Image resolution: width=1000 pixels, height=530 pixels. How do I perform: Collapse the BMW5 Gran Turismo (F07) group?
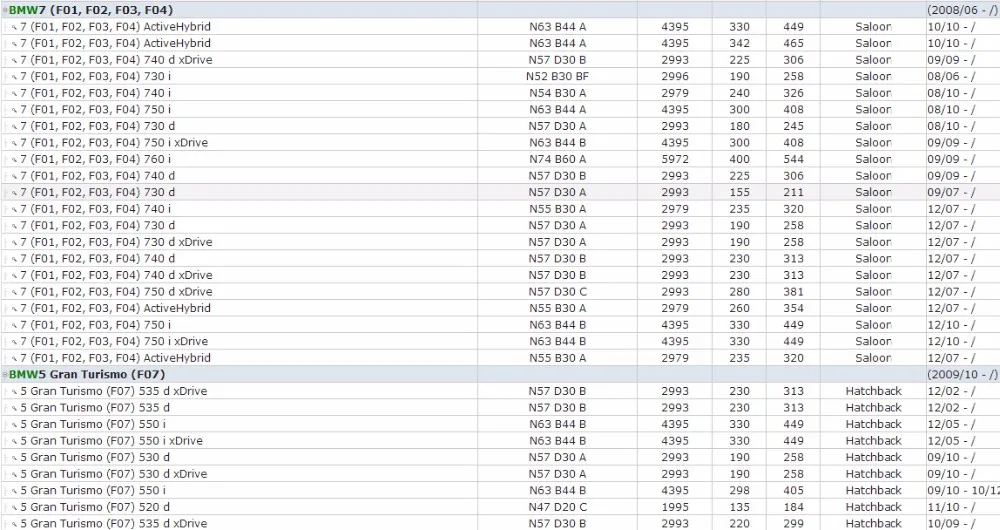pyautogui.click(x=5, y=374)
